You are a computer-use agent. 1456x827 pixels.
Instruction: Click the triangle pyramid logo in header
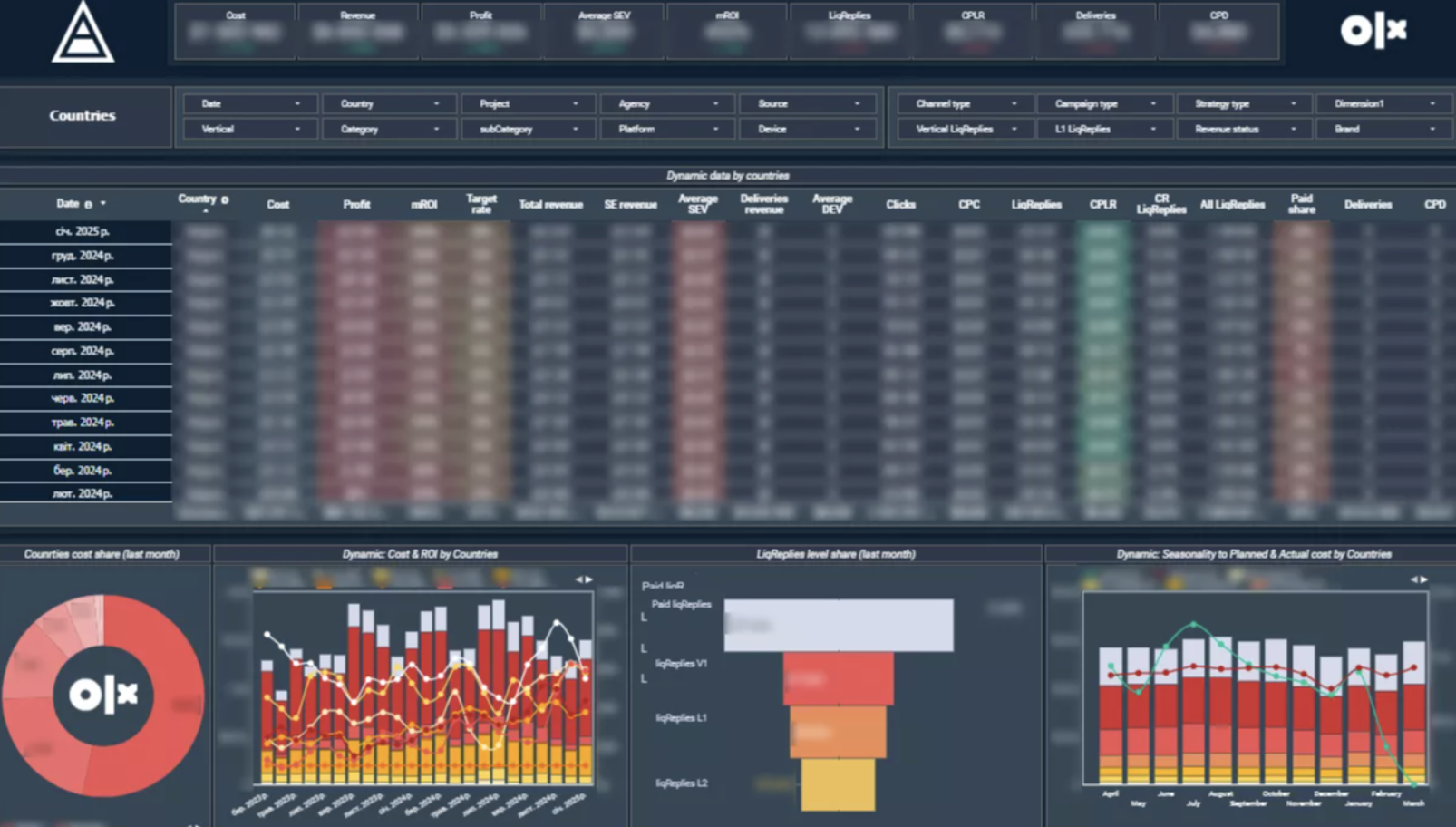[x=83, y=33]
